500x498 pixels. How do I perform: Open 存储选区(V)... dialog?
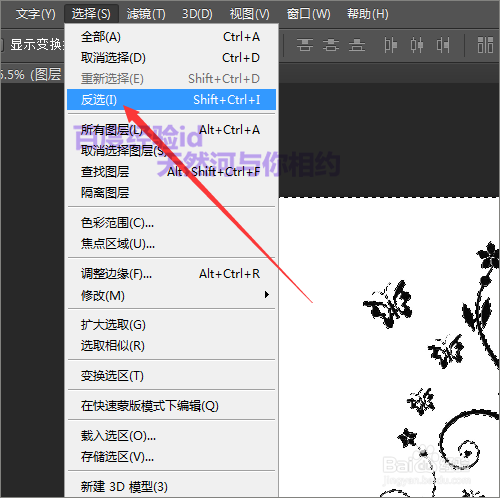coord(171,457)
